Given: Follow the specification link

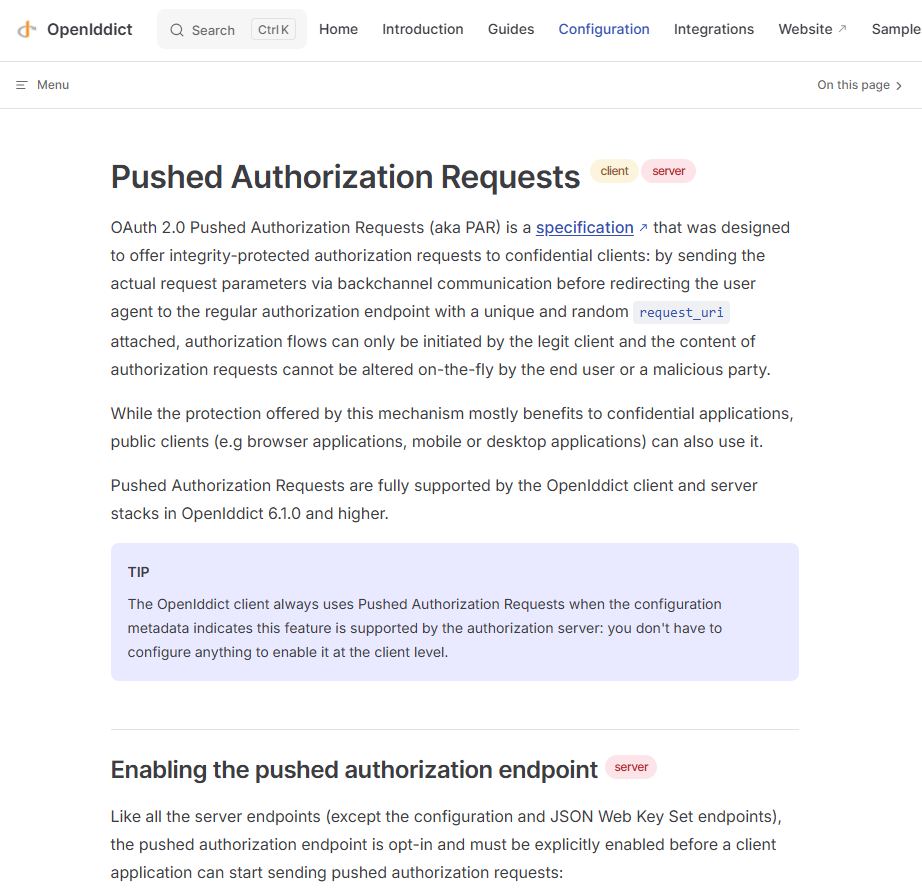Looking at the screenshot, I should 584,228.
